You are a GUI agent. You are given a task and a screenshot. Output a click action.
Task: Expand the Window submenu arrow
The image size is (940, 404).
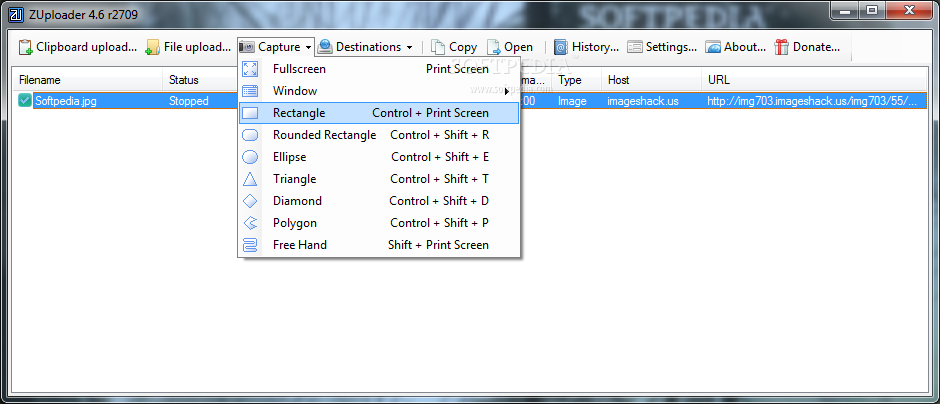(507, 91)
